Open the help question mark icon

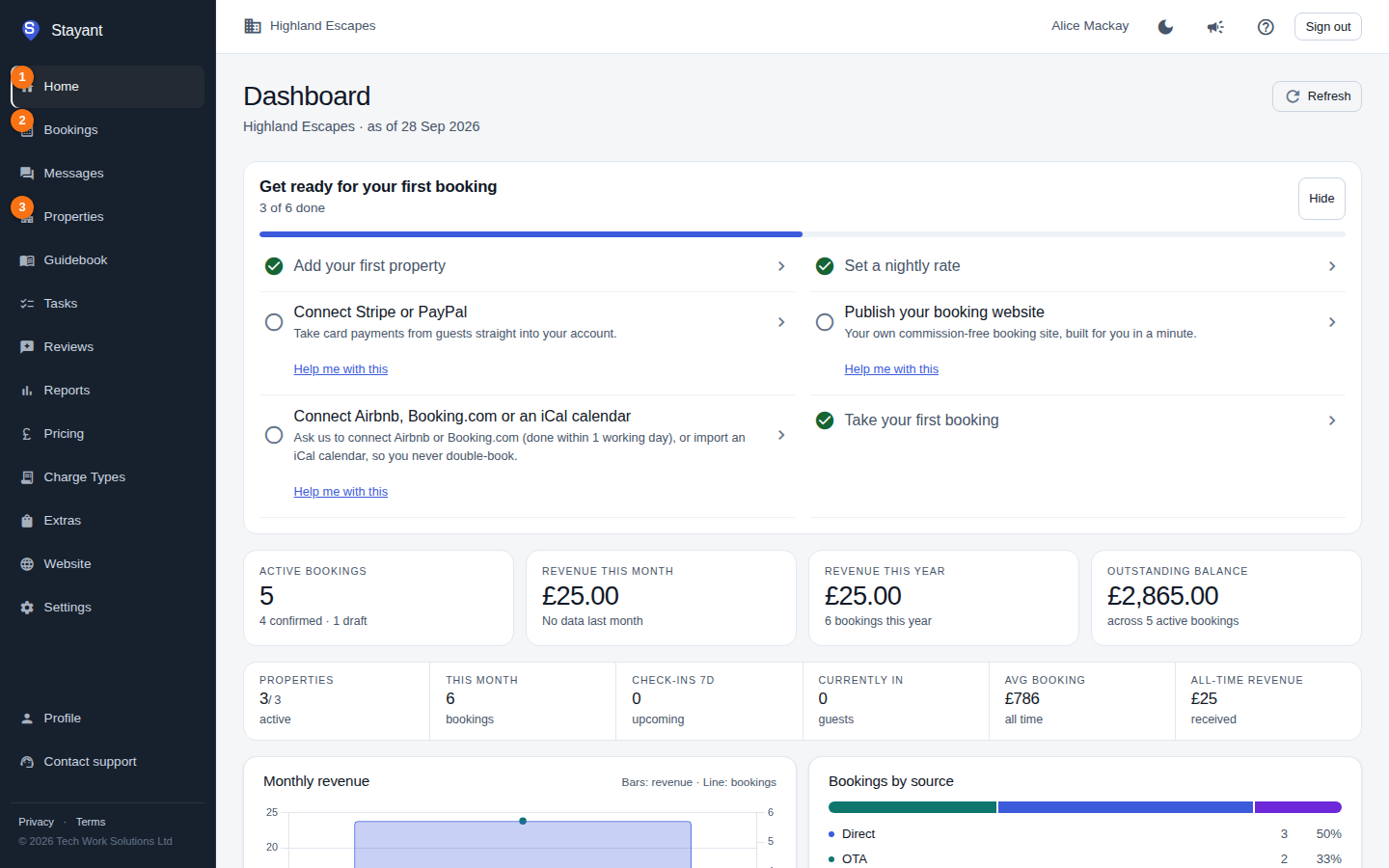click(1266, 27)
